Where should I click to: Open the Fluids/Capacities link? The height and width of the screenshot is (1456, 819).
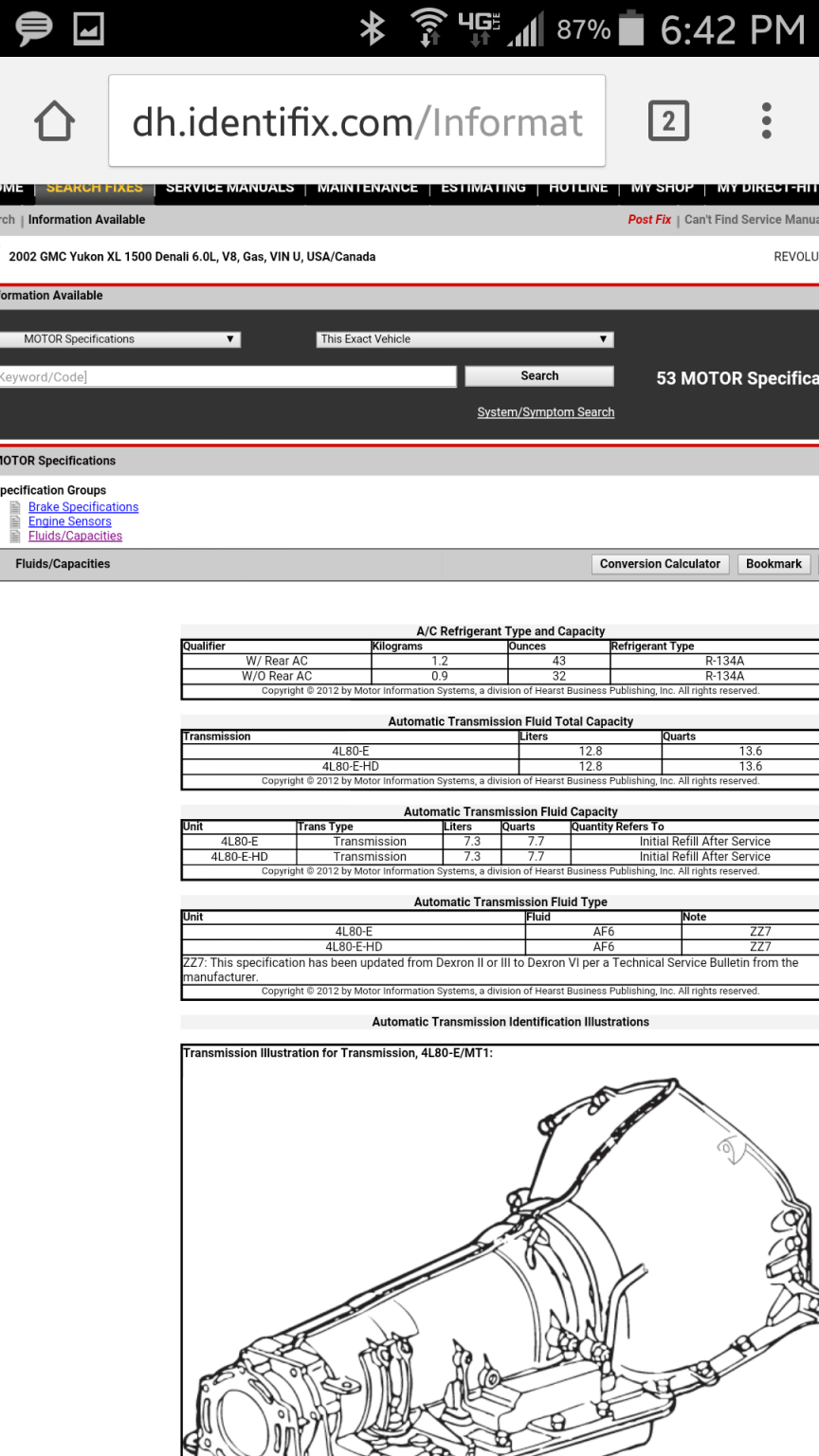pos(75,536)
